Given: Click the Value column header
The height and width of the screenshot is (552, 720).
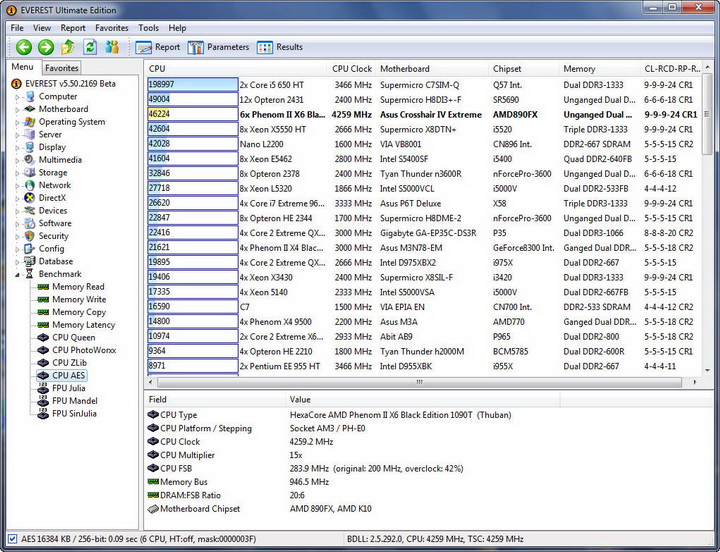Looking at the screenshot, I should 423,400.
